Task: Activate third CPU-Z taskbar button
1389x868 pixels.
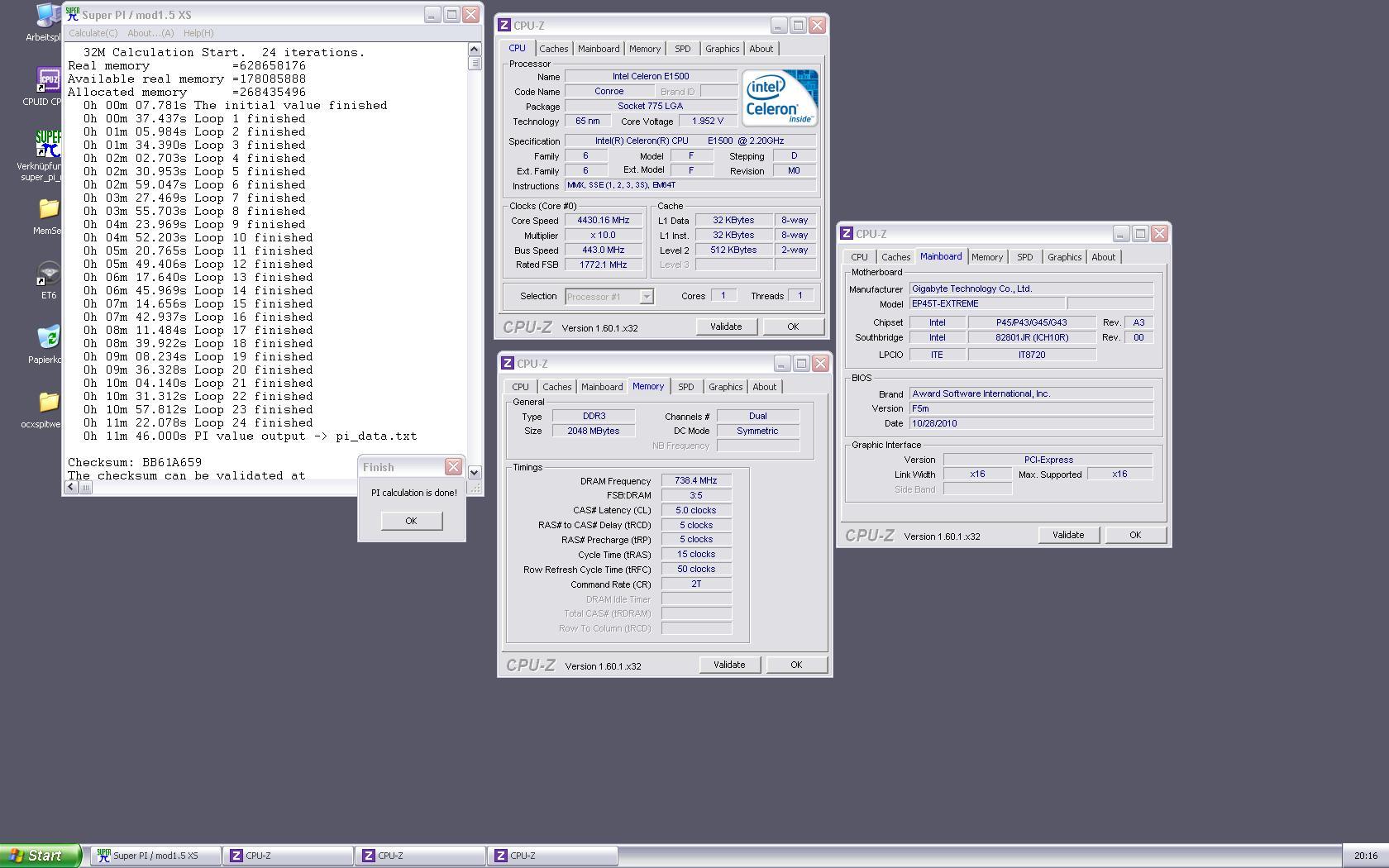Action: click(552, 856)
